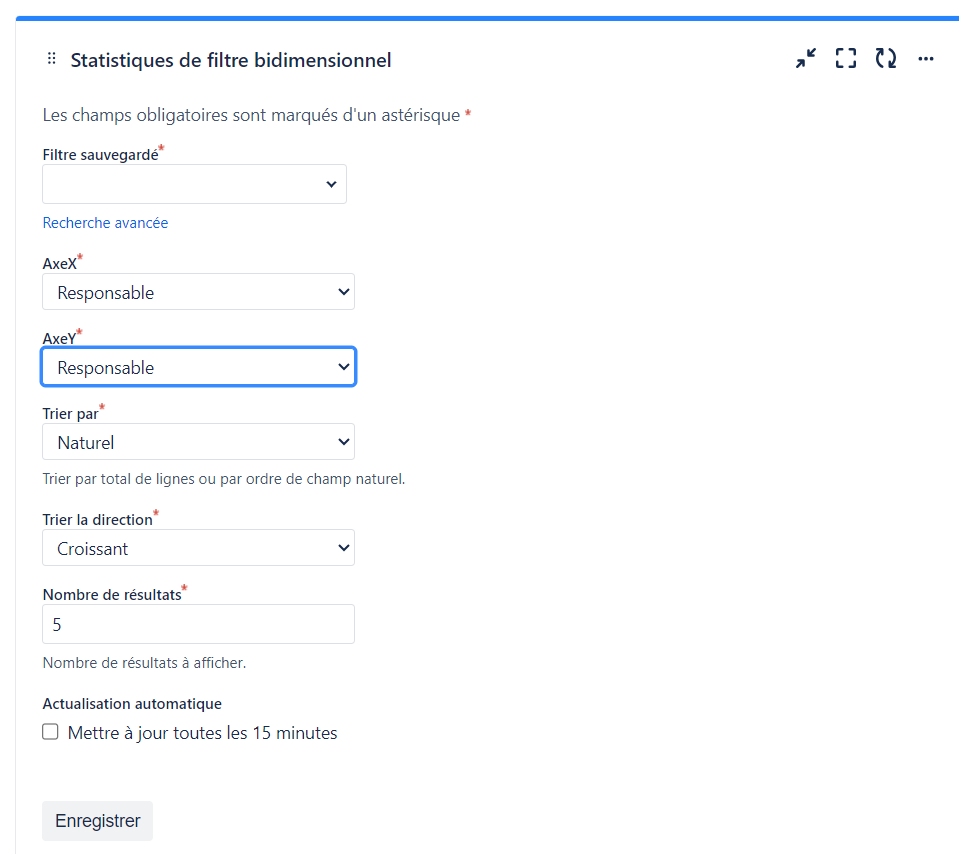Click the chevron arrow of Trier par select

(344, 442)
